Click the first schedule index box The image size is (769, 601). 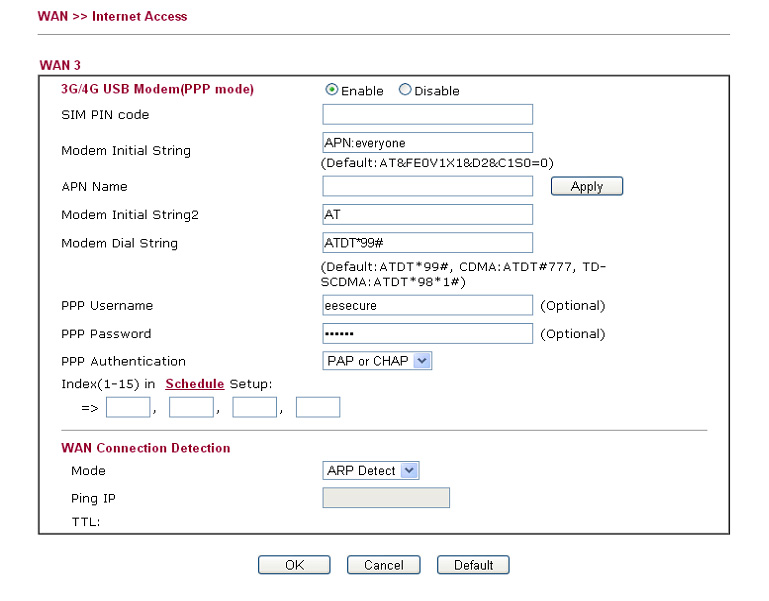click(x=128, y=407)
